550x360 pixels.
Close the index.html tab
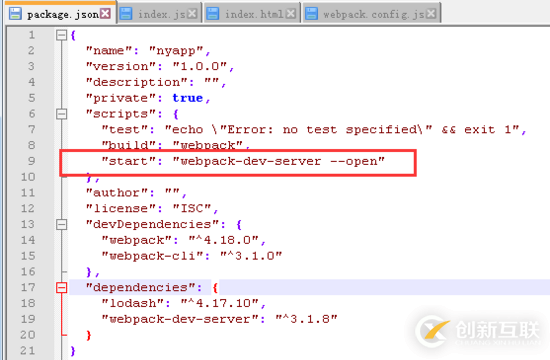tap(290, 14)
